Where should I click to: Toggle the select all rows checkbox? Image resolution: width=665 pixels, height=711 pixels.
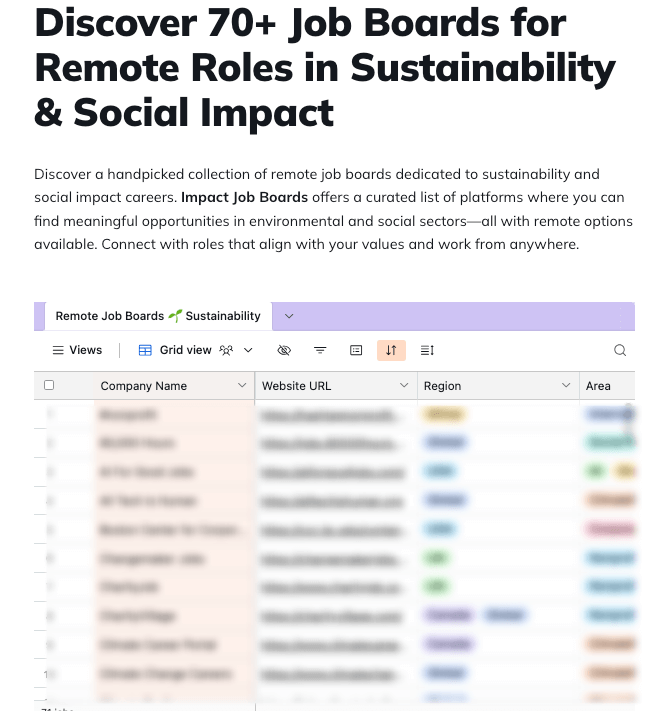coord(49,385)
